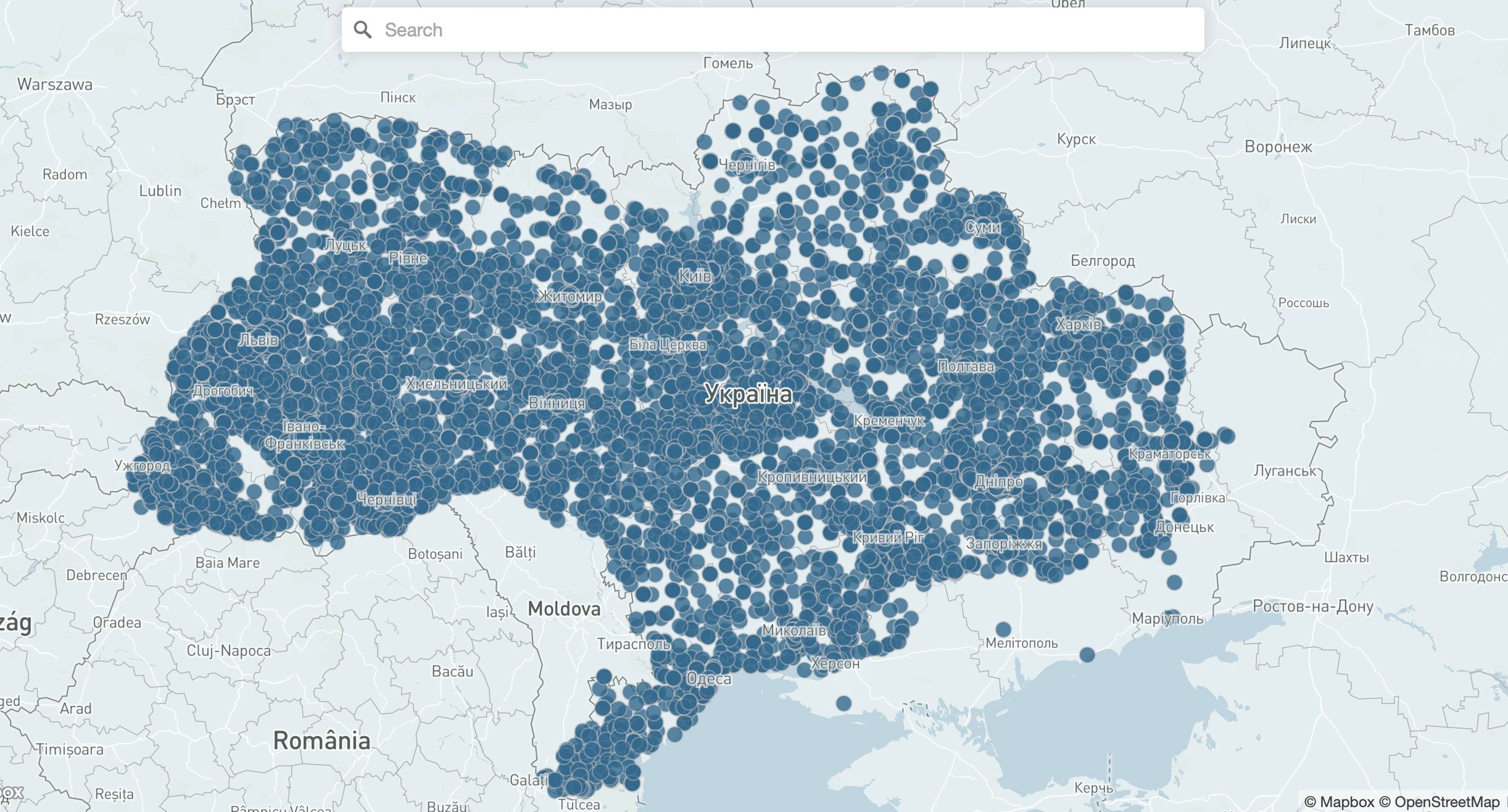Click the Чернівці city label
This screenshot has width=1508, height=812.
tap(387, 500)
